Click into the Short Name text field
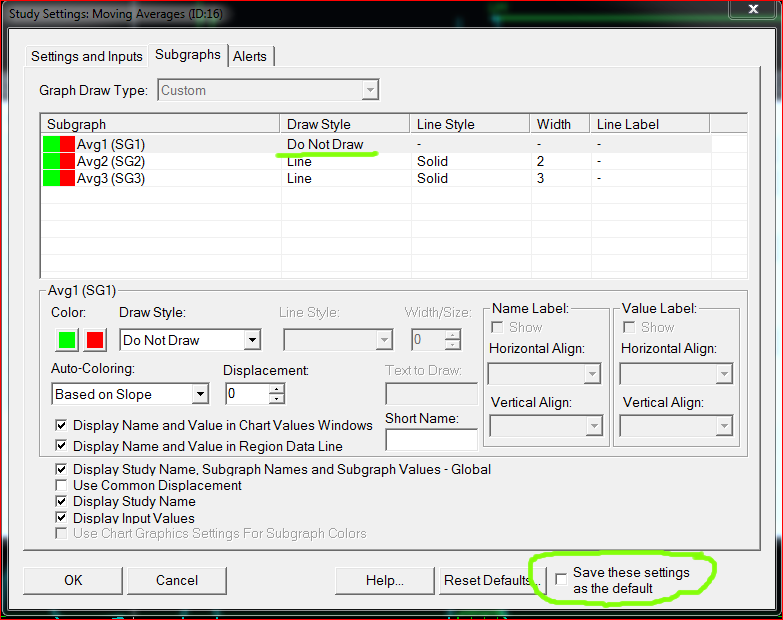Screen dimensions: 783x620 pos(431,439)
